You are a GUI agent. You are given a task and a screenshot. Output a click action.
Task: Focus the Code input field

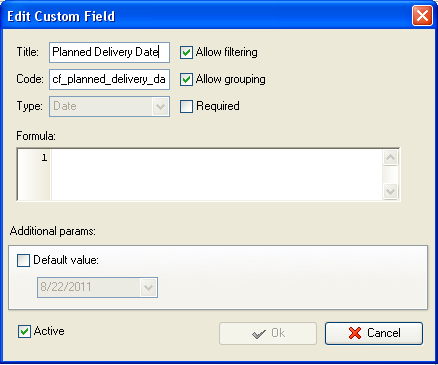(x=109, y=79)
